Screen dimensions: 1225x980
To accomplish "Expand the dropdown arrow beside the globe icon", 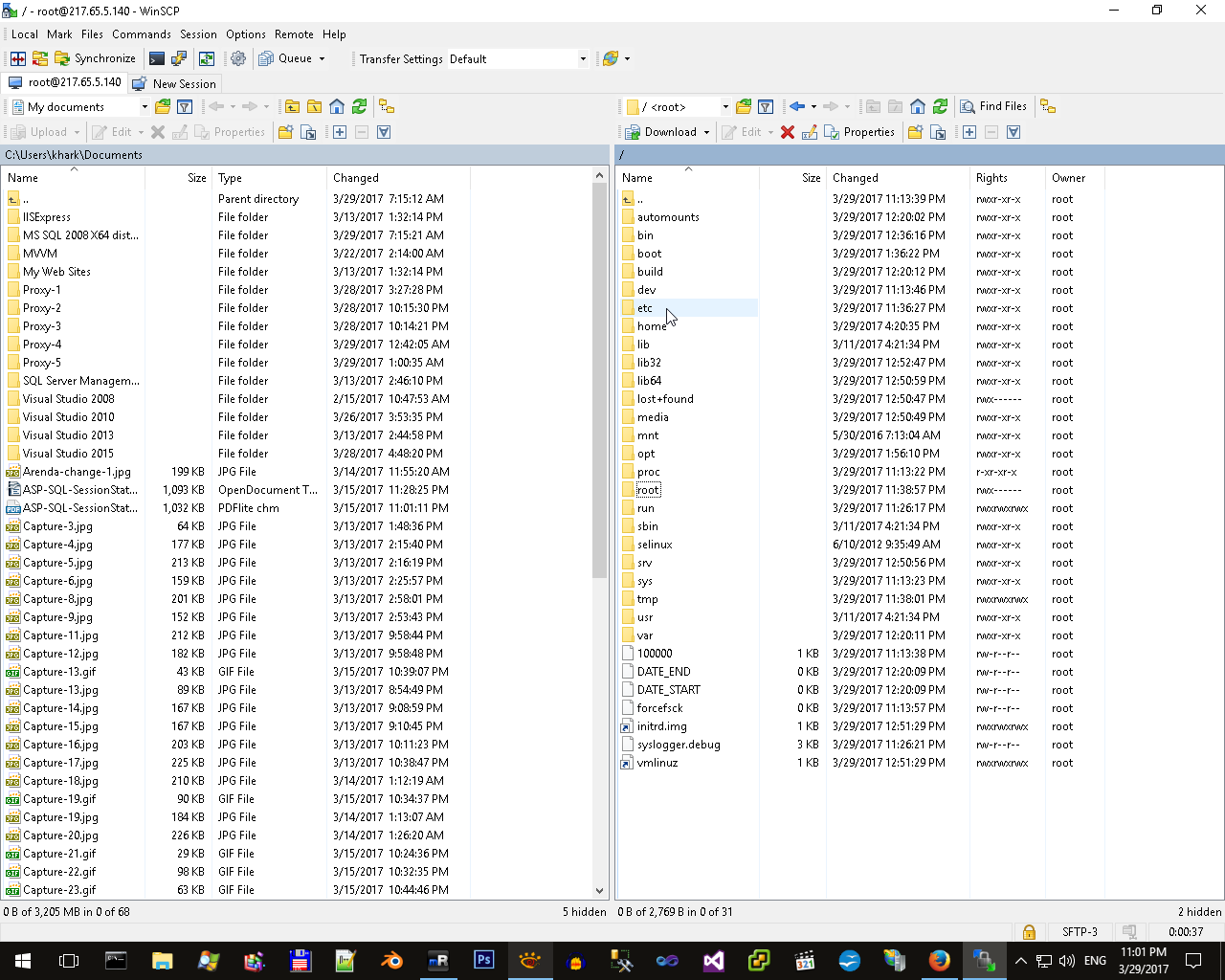I will click(x=627, y=58).
